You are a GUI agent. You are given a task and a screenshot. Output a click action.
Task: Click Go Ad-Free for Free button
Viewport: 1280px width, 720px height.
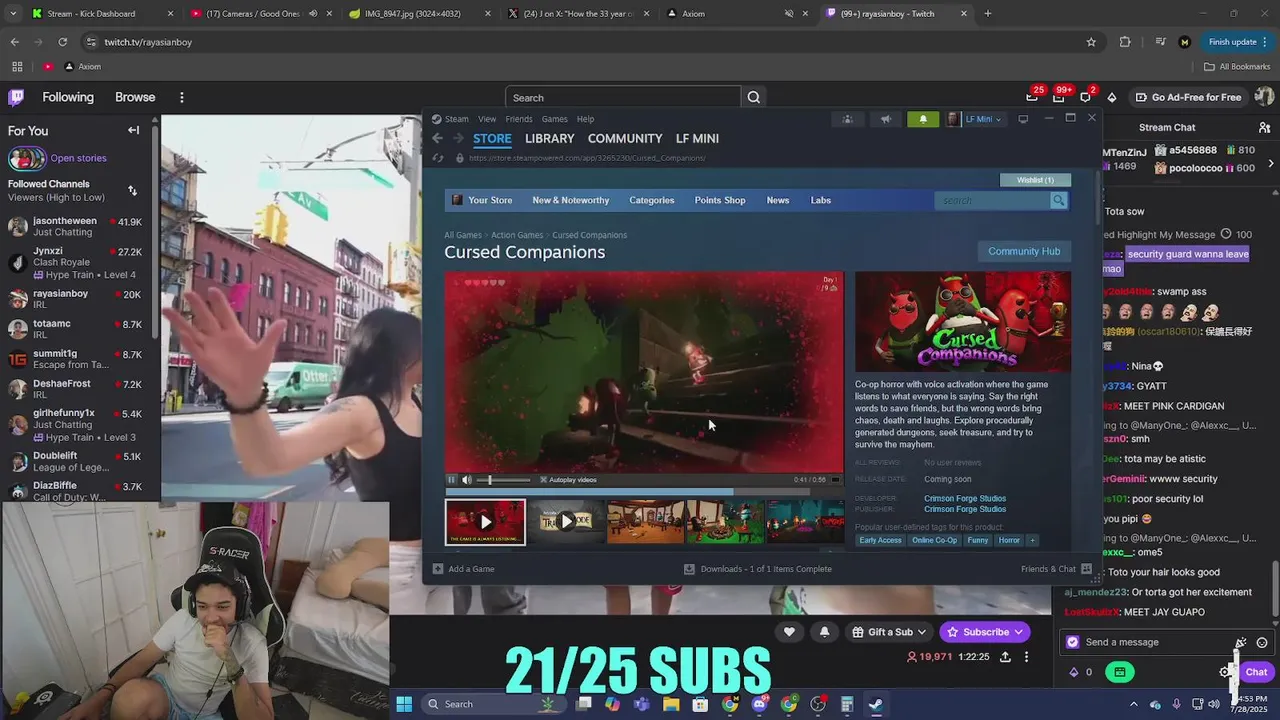[x=1189, y=97]
